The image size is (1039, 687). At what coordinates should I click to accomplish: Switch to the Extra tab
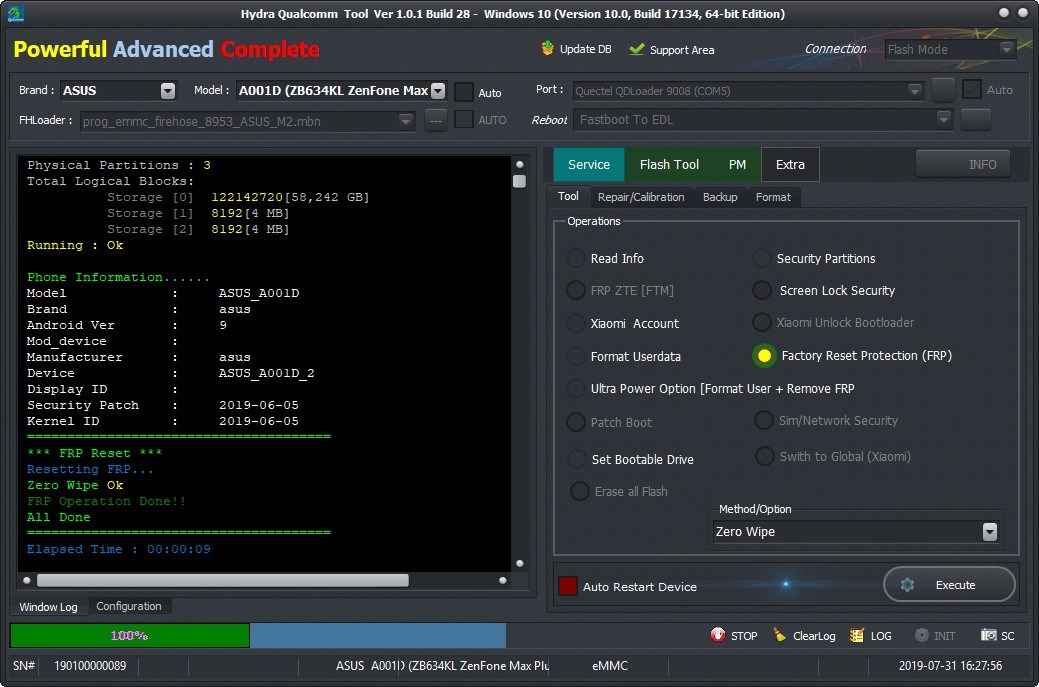coord(790,164)
